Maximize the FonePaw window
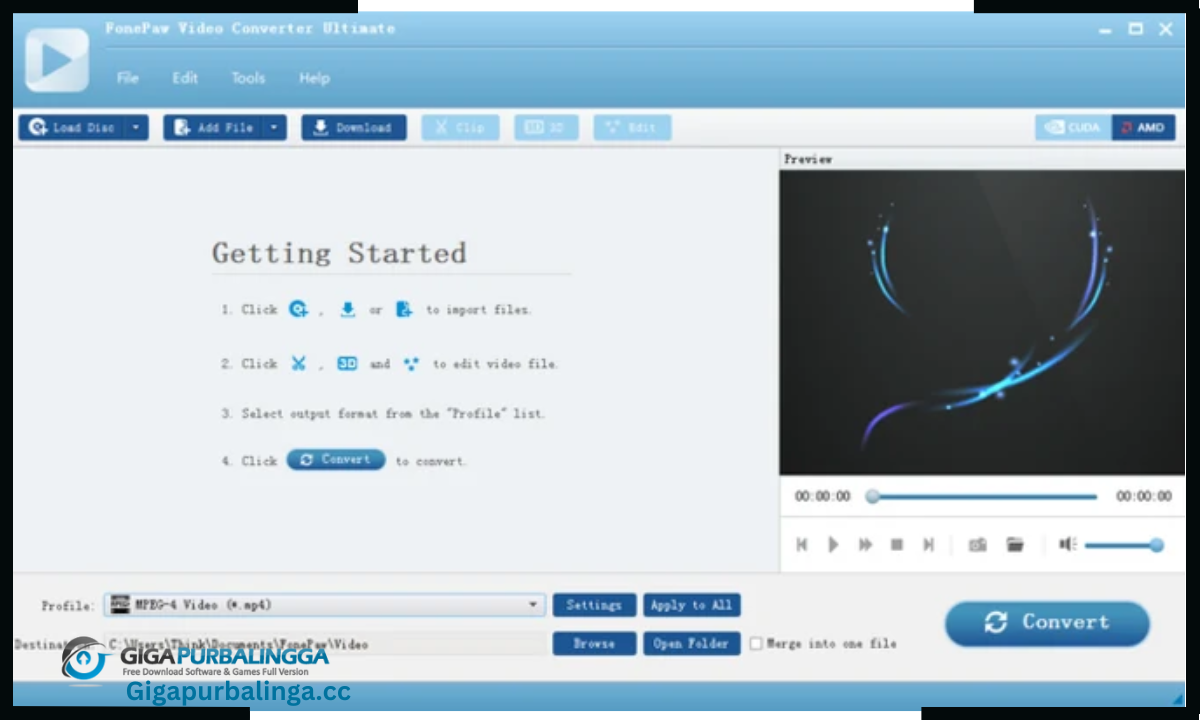 coord(1136,29)
